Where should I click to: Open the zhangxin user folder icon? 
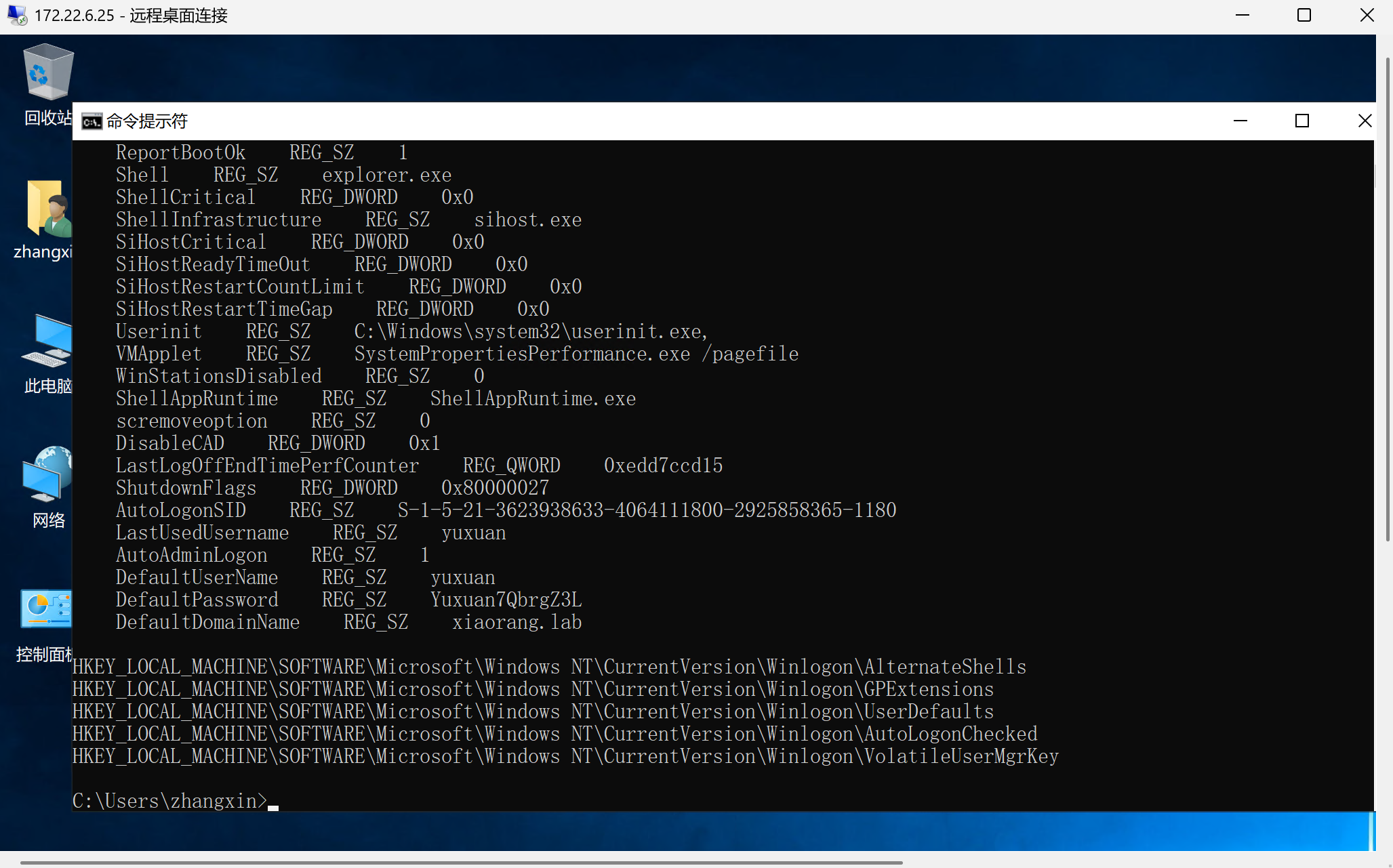(43, 220)
